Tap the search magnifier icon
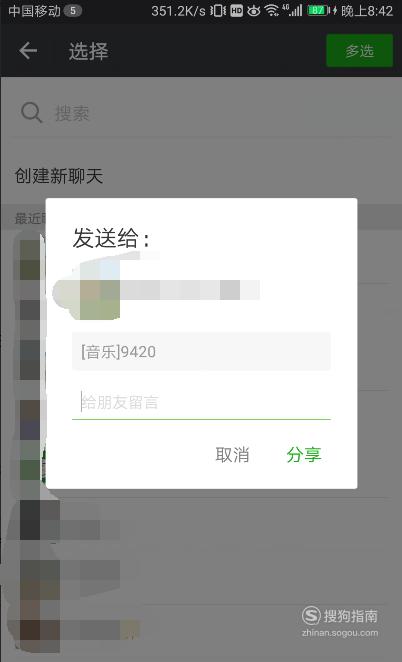 32,113
